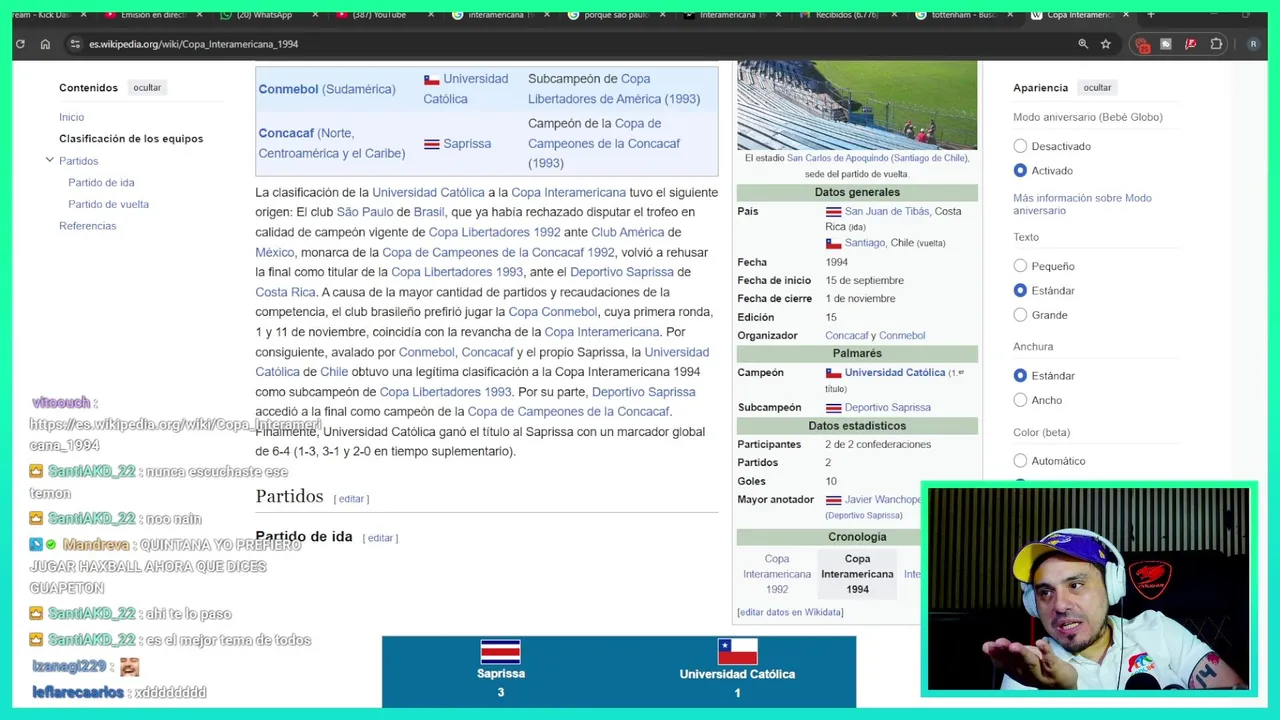
Task: Click the Chile flag next to Universidad Católica in Campeón row
Action: (833, 373)
